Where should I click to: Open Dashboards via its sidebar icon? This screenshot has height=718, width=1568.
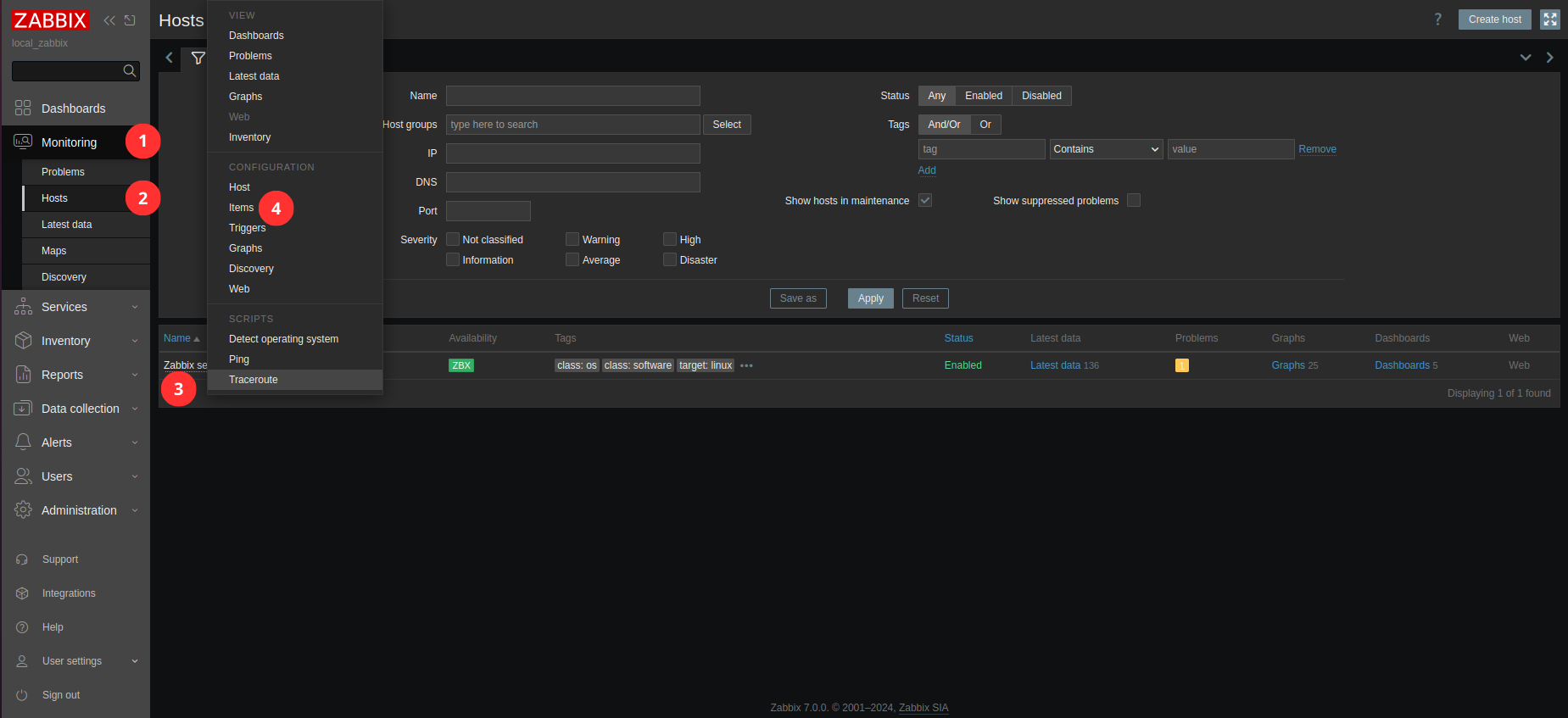pos(23,109)
